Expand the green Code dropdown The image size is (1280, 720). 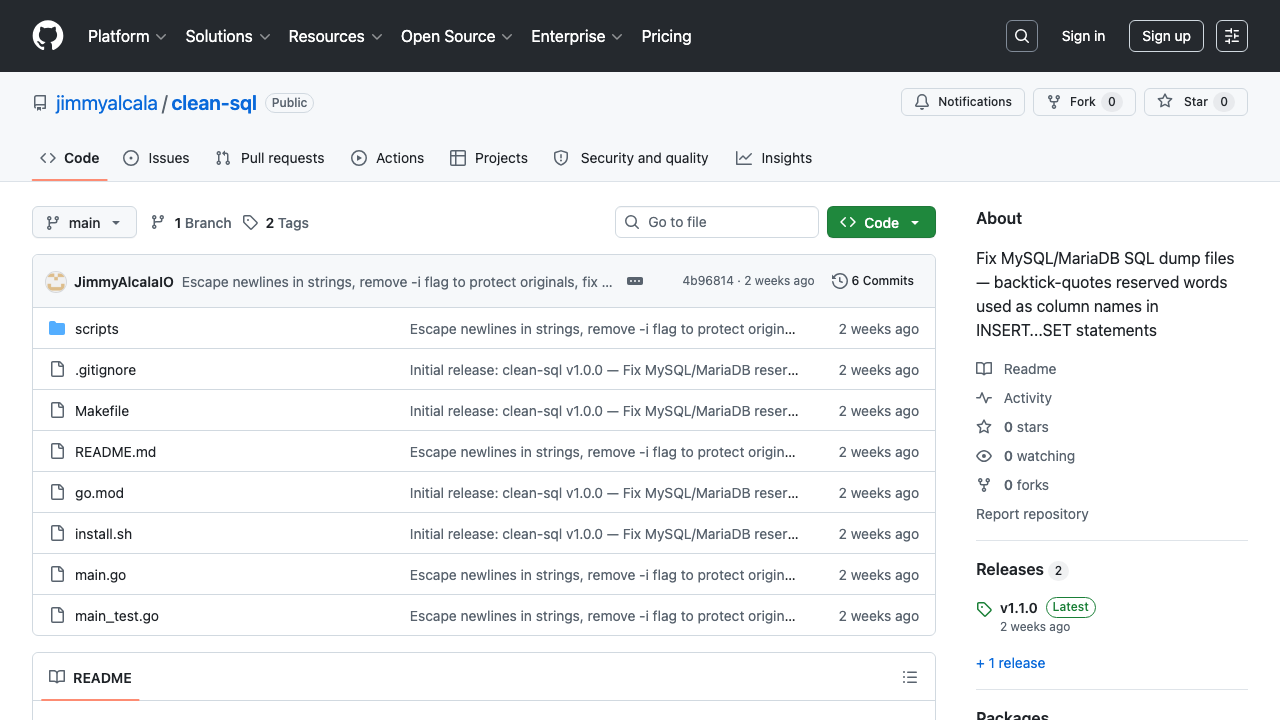point(880,222)
